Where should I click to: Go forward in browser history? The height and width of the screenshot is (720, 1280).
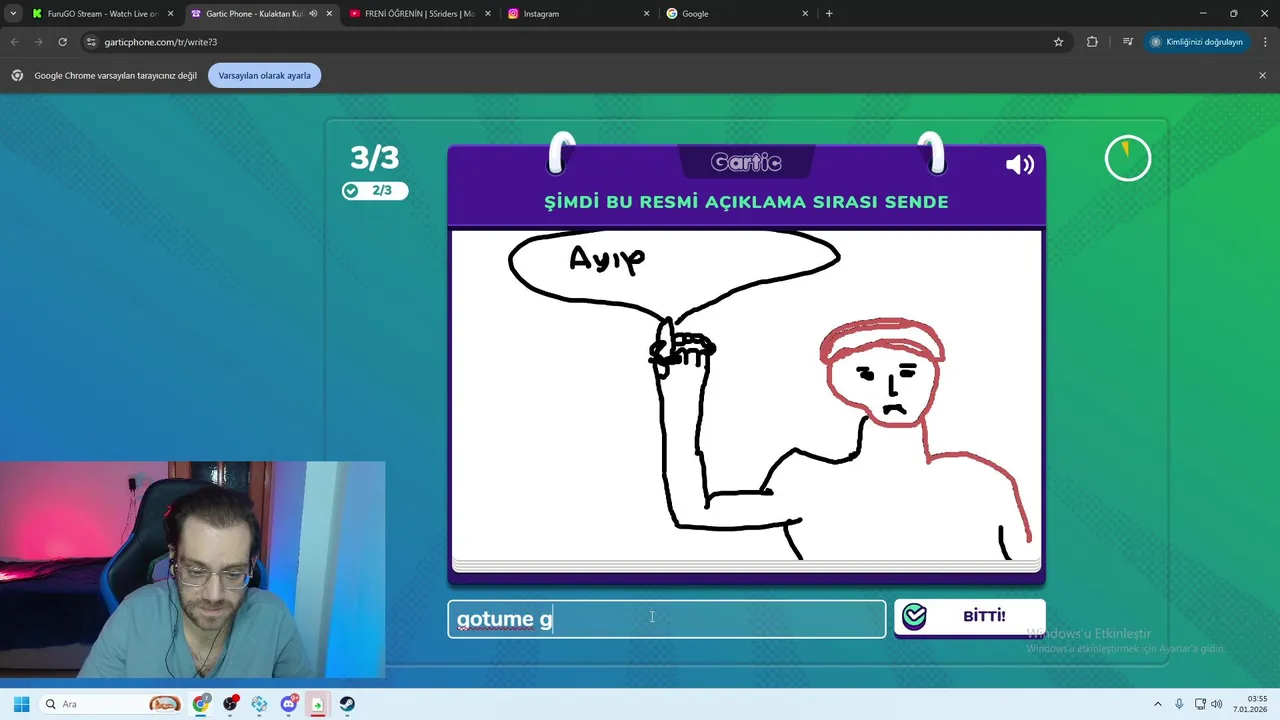click(38, 42)
